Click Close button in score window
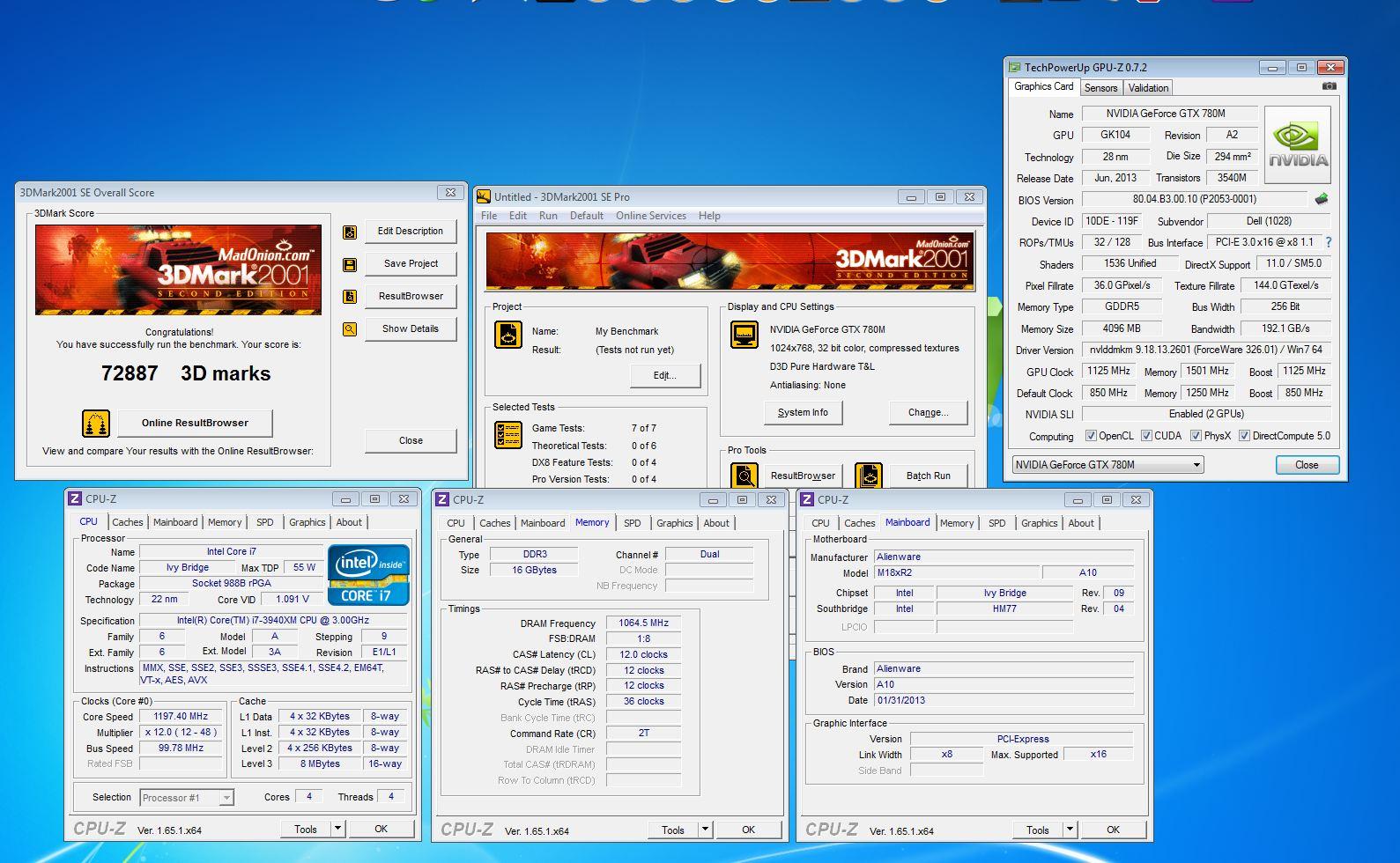The image size is (1400, 863). pyautogui.click(x=411, y=440)
